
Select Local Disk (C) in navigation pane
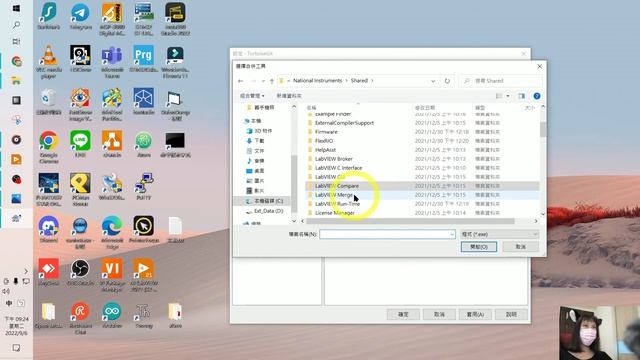coord(265,201)
